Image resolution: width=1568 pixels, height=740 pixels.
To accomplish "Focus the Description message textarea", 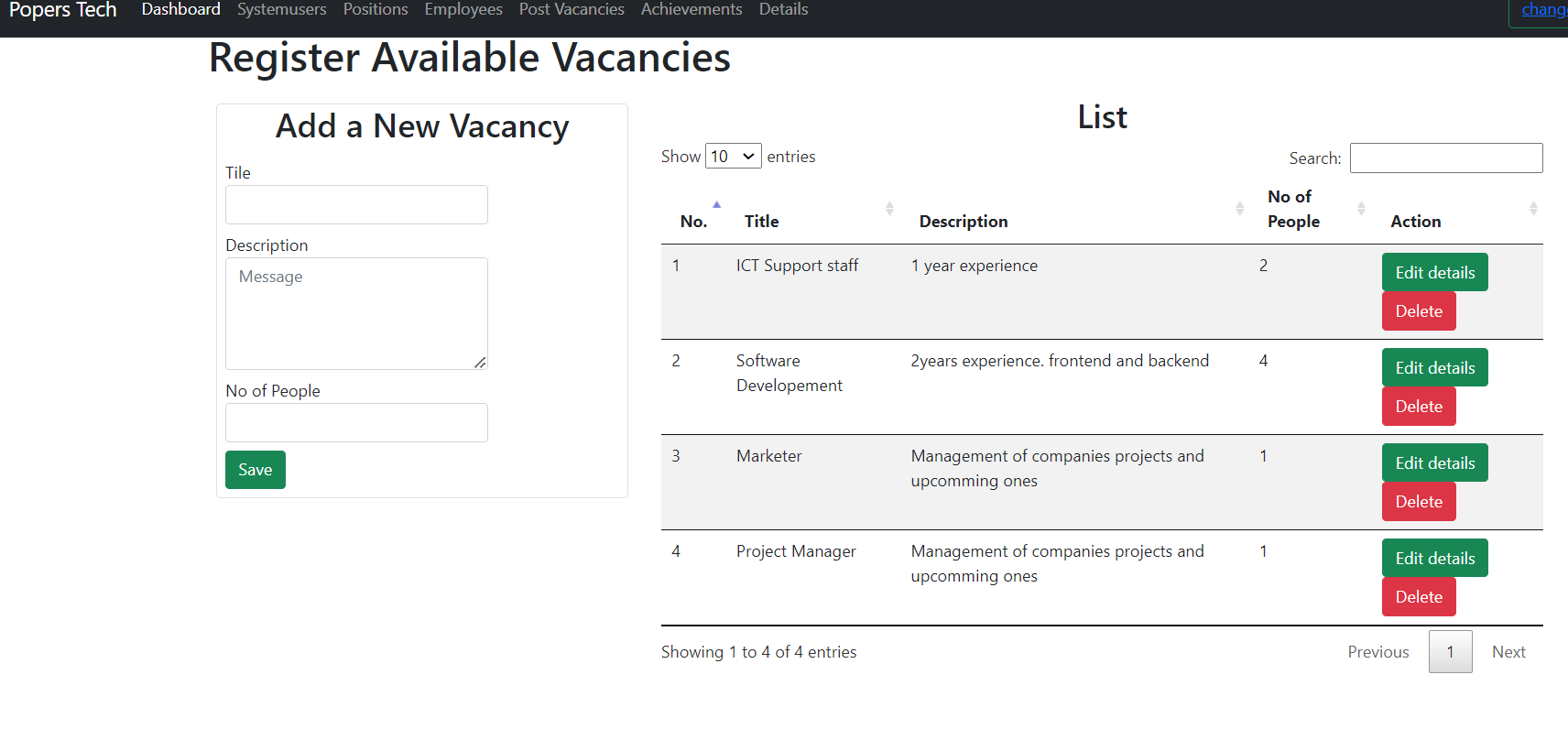I will (x=356, y=313).
